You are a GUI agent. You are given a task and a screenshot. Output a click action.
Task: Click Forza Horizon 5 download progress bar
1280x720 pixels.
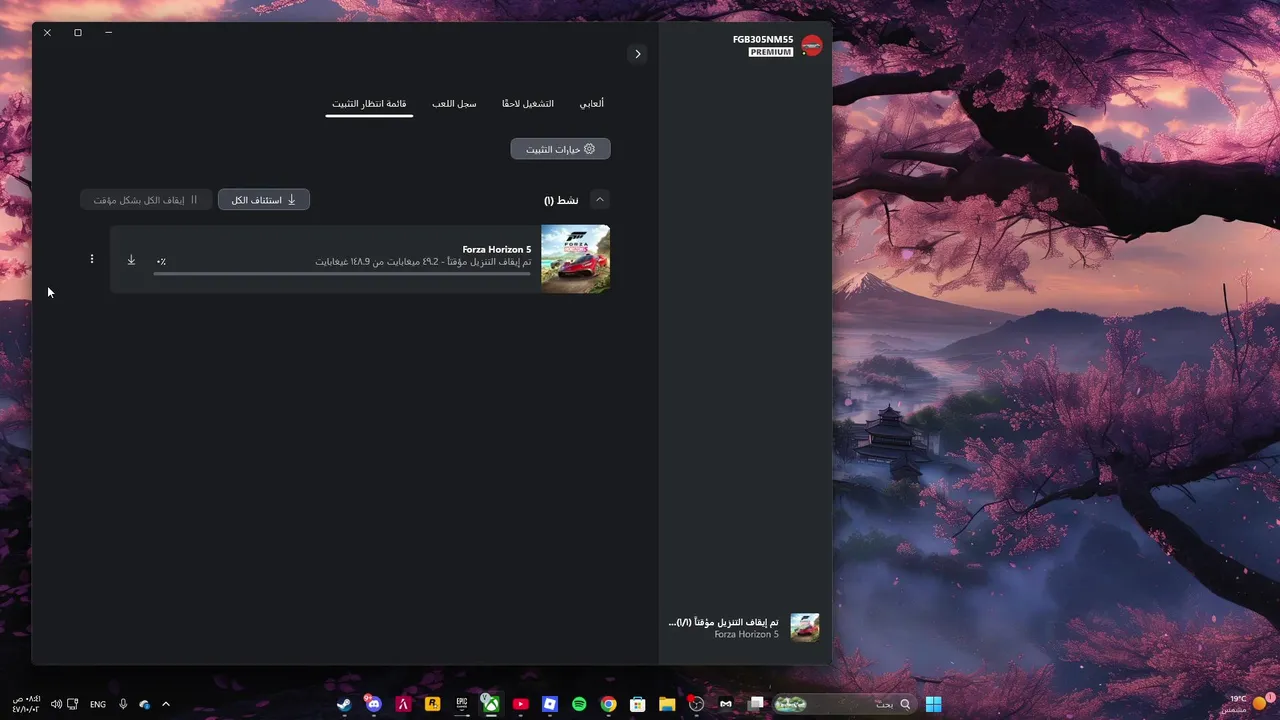(x=342, y=273)
